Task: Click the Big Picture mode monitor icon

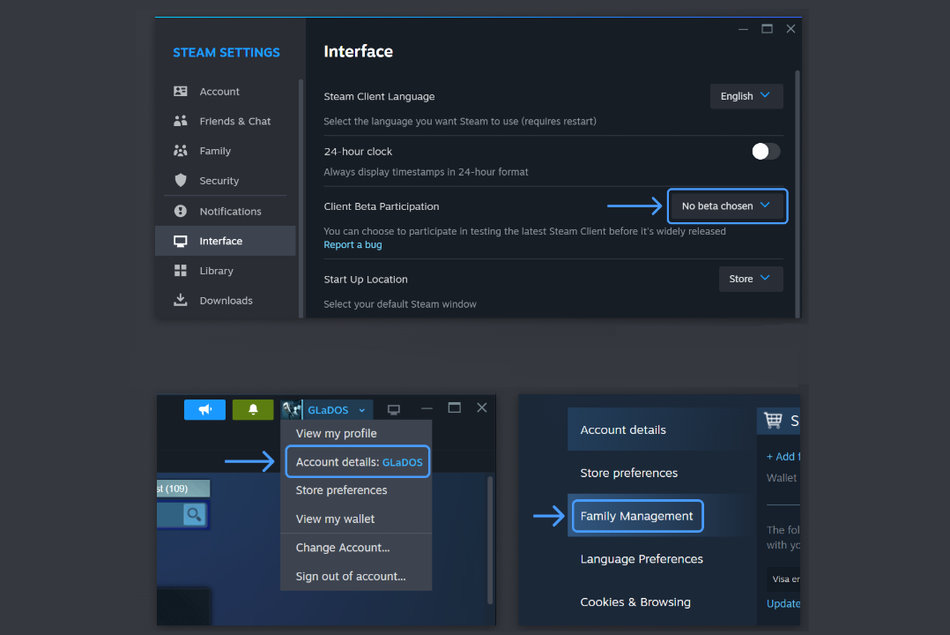Action: coord(394,410)
